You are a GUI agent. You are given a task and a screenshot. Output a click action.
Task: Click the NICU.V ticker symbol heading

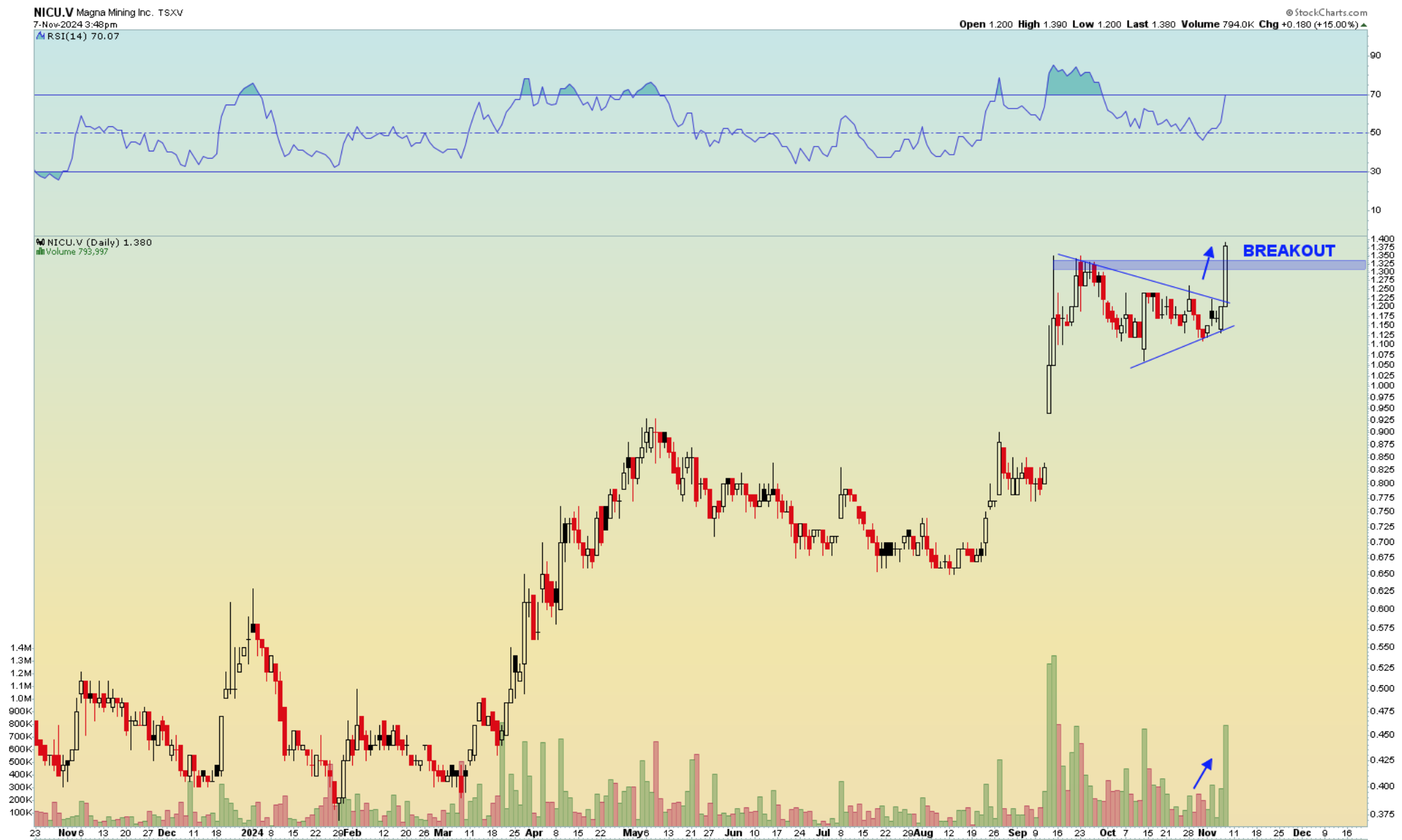point(53,12)
